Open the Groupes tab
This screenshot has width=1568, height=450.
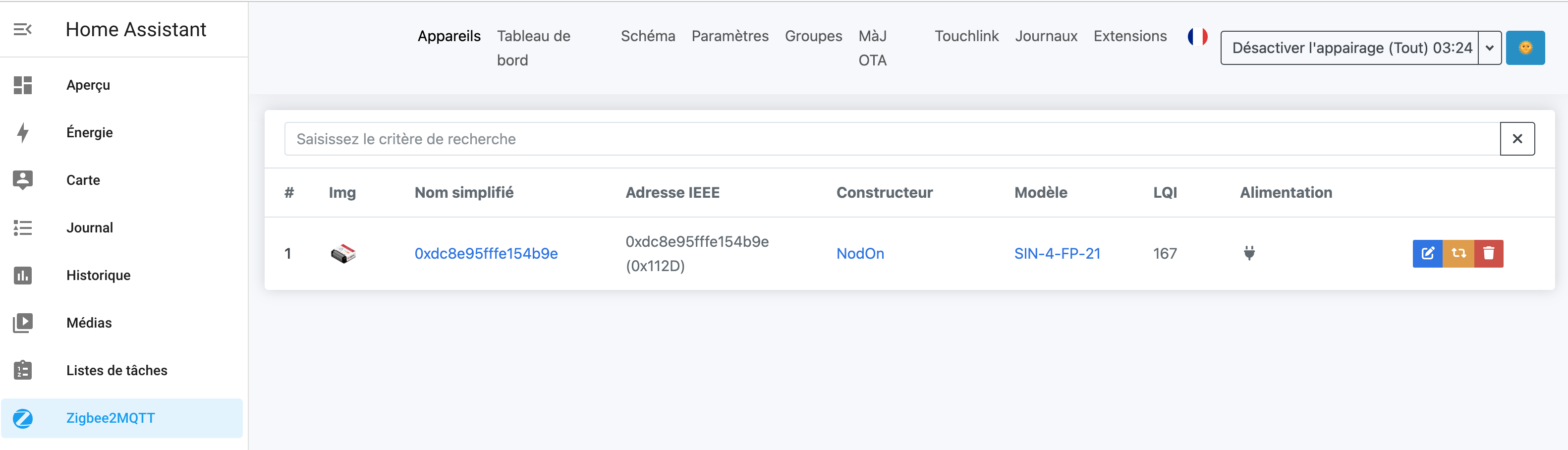tap(813, 36)
